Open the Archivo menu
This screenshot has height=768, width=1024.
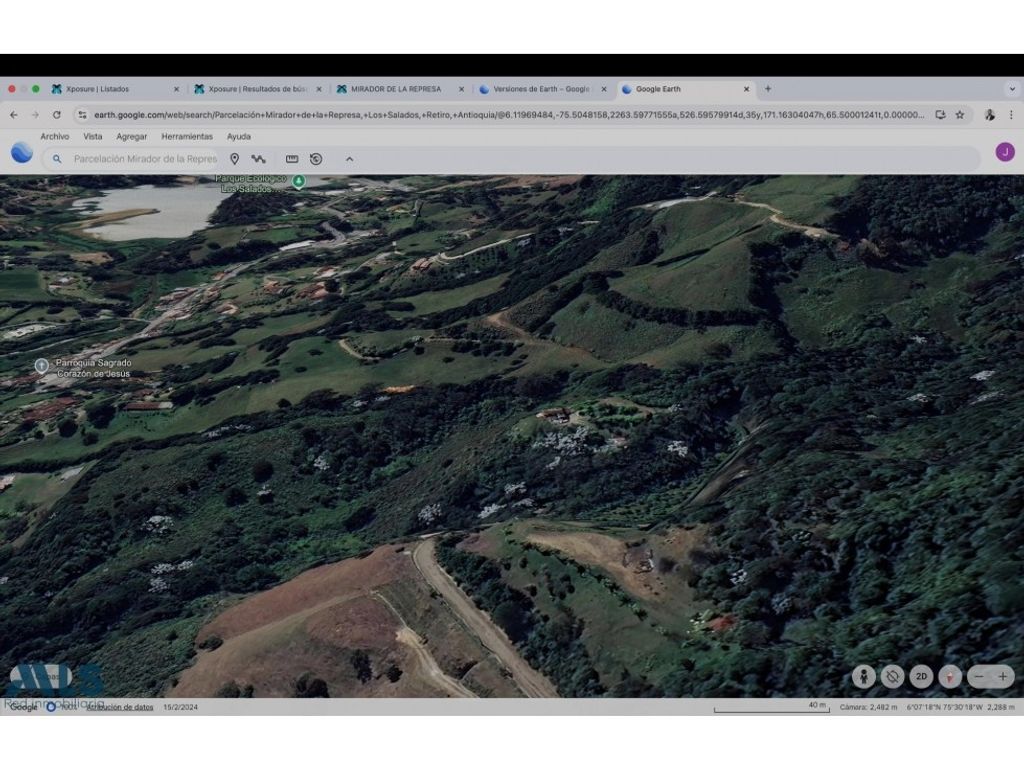click(55, 137)
